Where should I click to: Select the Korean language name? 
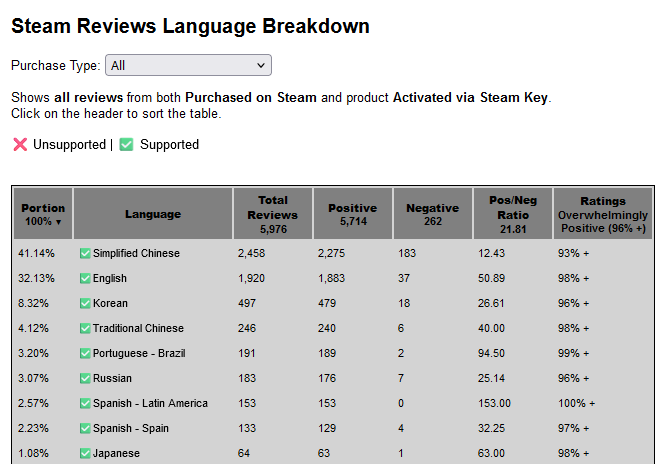click(110, 303)
